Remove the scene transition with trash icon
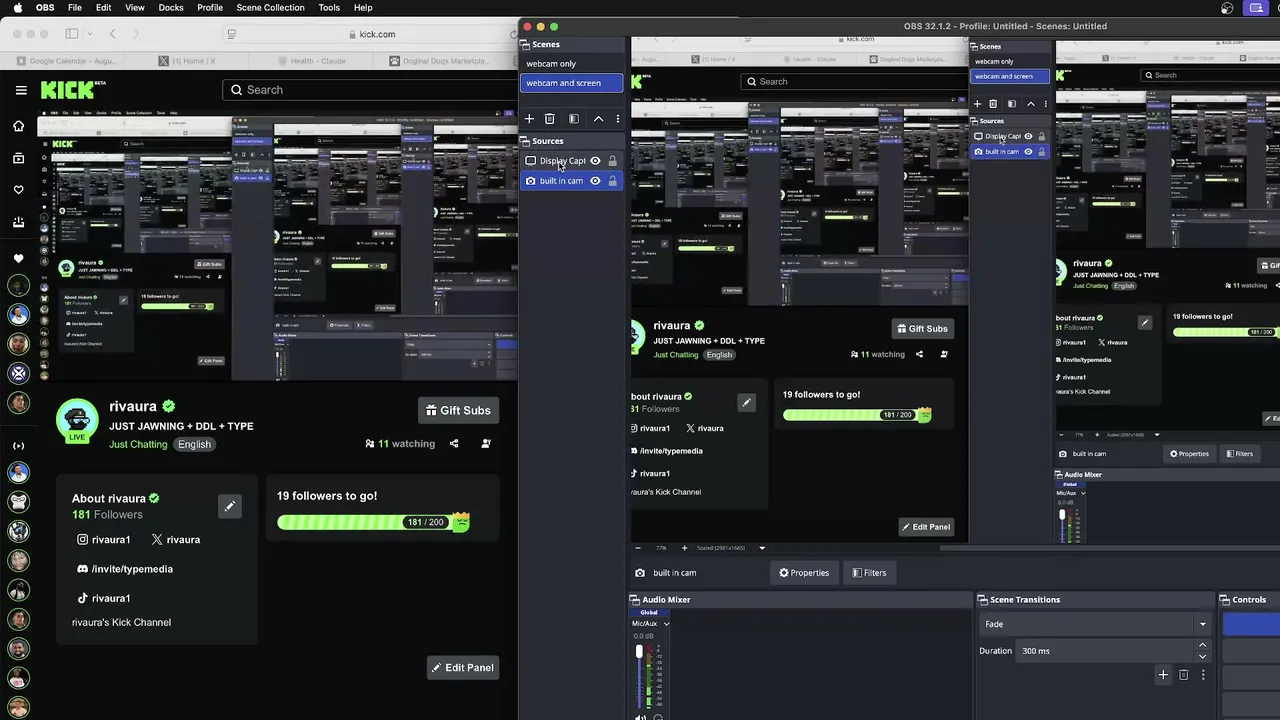1280x720 pixels. (x=1184, y=675)
